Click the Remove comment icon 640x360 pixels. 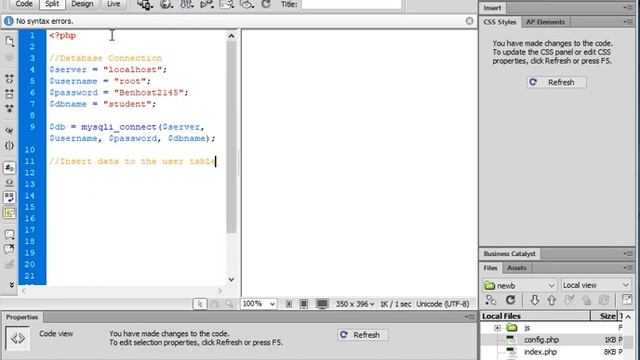[x=9, y=249]
